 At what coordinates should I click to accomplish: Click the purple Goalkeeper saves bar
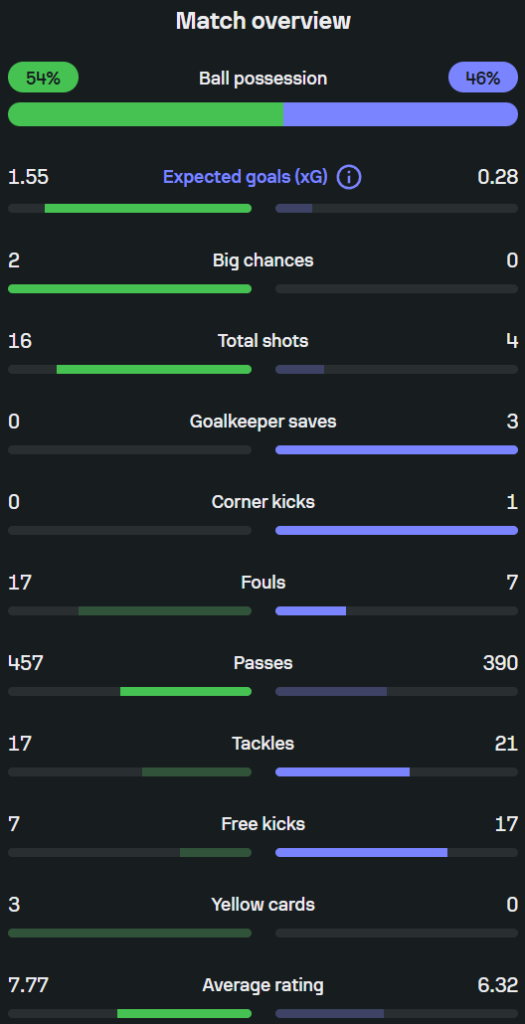pyautogui.click(x=396, y=450)
